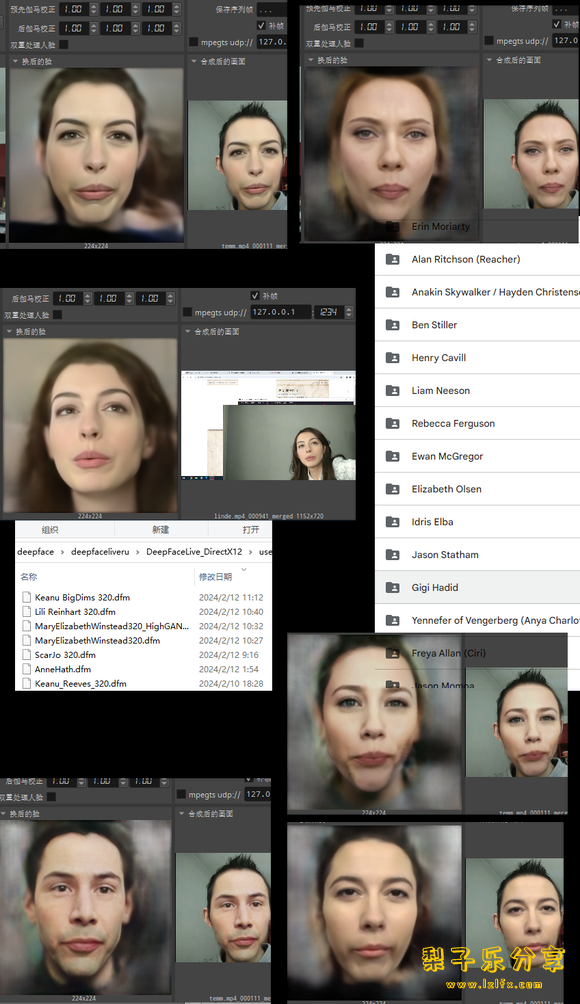Collapse 合成后的画面 section in port 1234 panel
This screenshot has width=580, height=1004.
coord(188,332)
